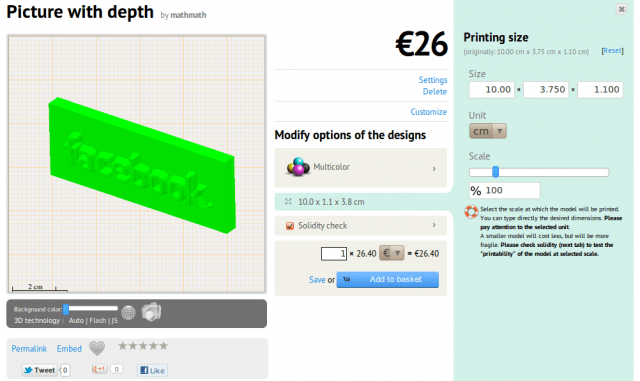Screen dimensions: 640x381
Task: Click the Google +1 button
Action: point(99,369)
